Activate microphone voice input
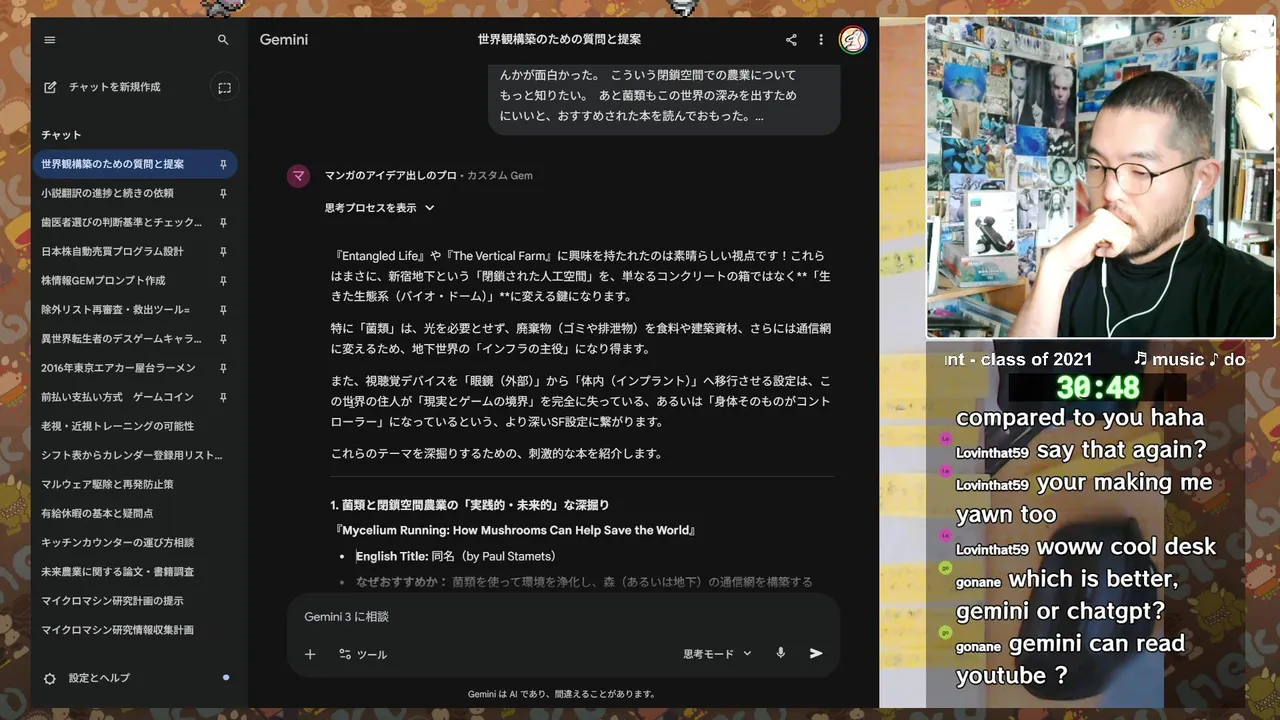This screenshot has width=1280, height=720. pos(781,653)
